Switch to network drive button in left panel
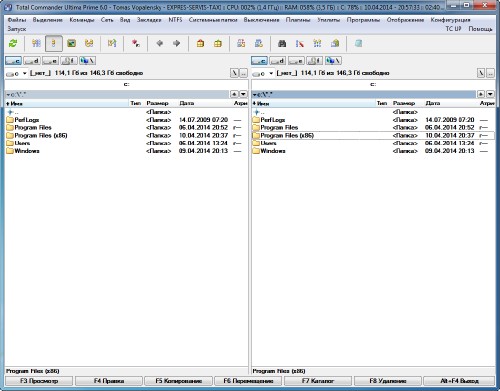The height and width of the screenshot is (391, 500). click(x=88, y=61)
